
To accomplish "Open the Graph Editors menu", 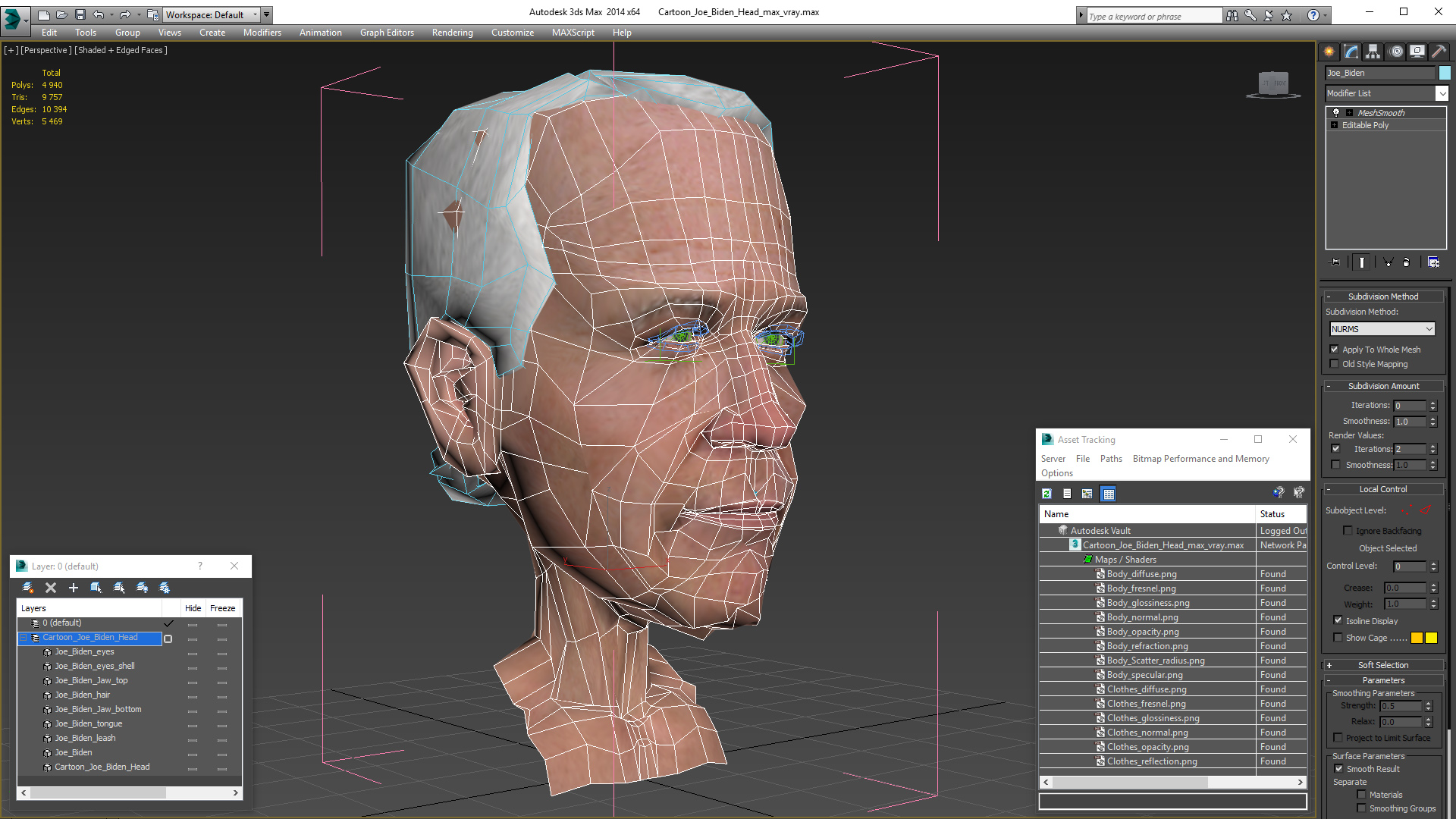I will [387, 33].
